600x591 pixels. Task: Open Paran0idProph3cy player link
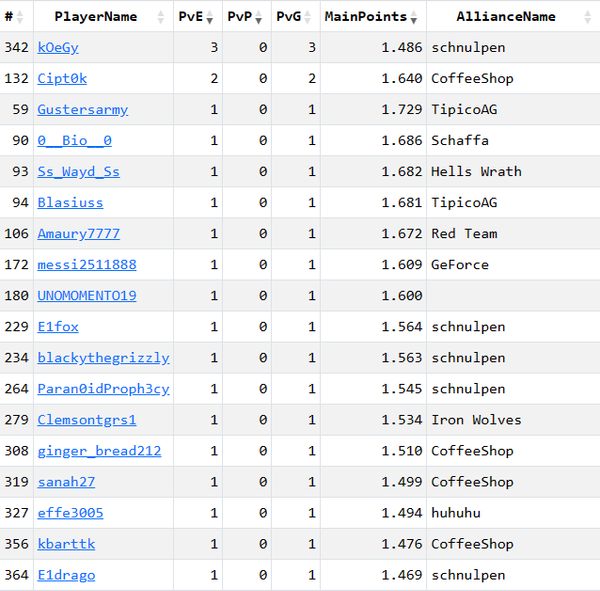click(x=104, y=389)
